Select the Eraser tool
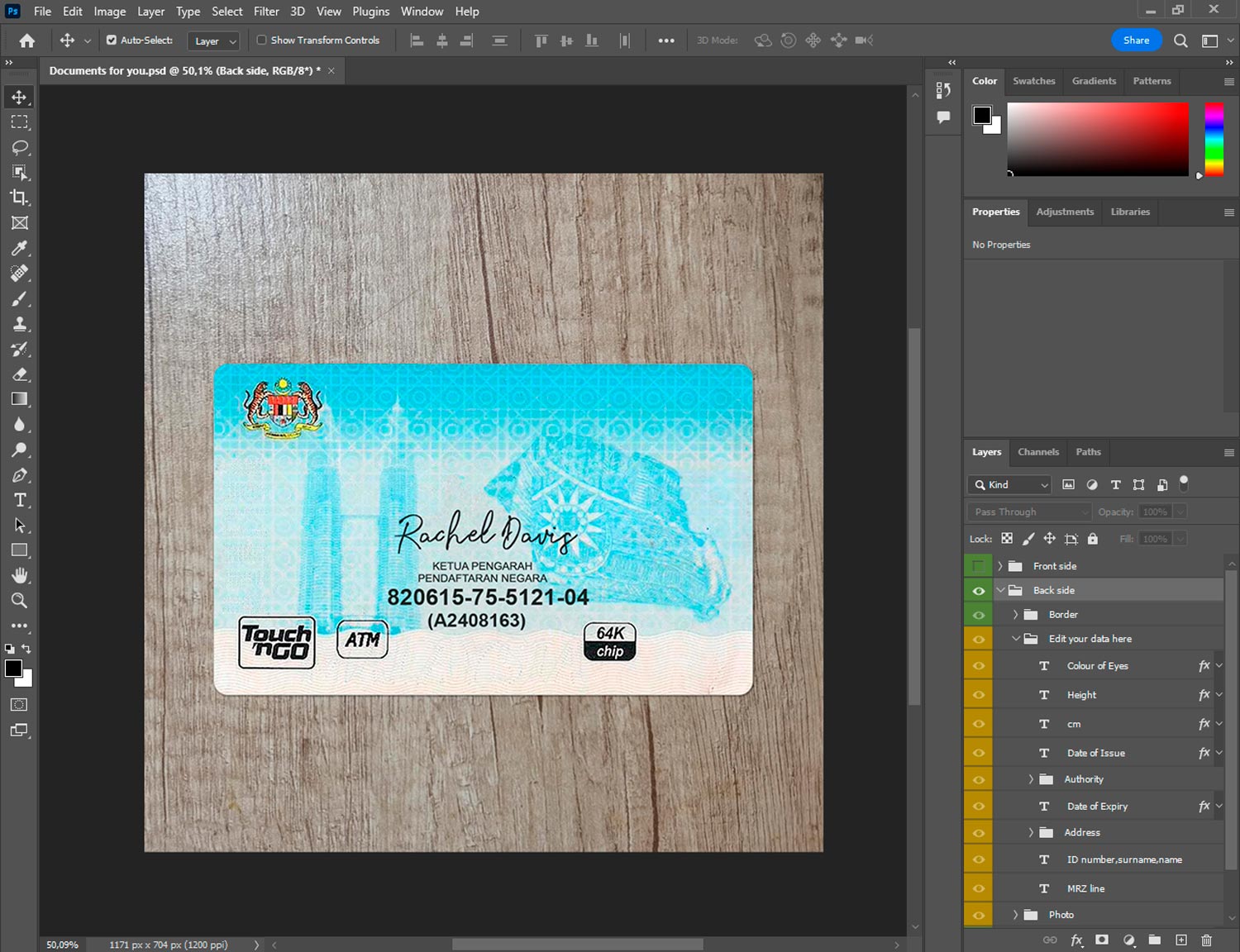The image size is (1240, 952). (19, 374)
